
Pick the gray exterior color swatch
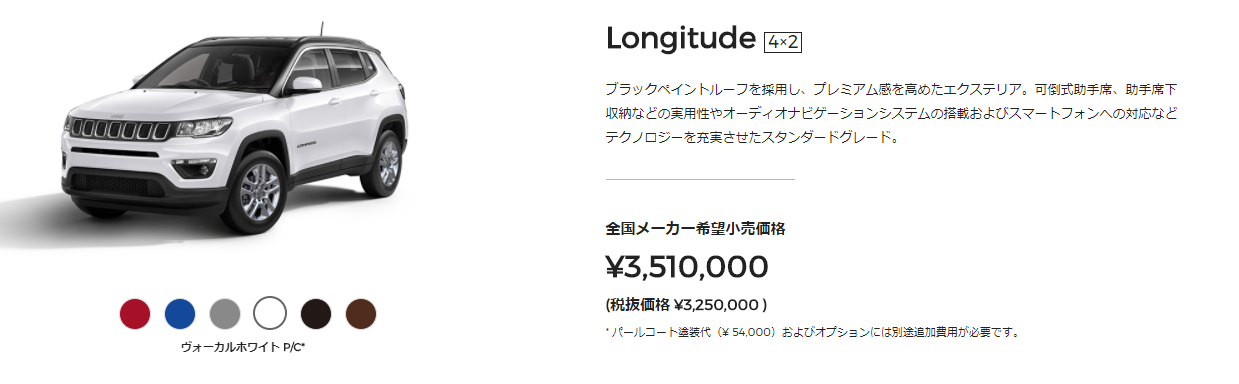tap(225, 313)
